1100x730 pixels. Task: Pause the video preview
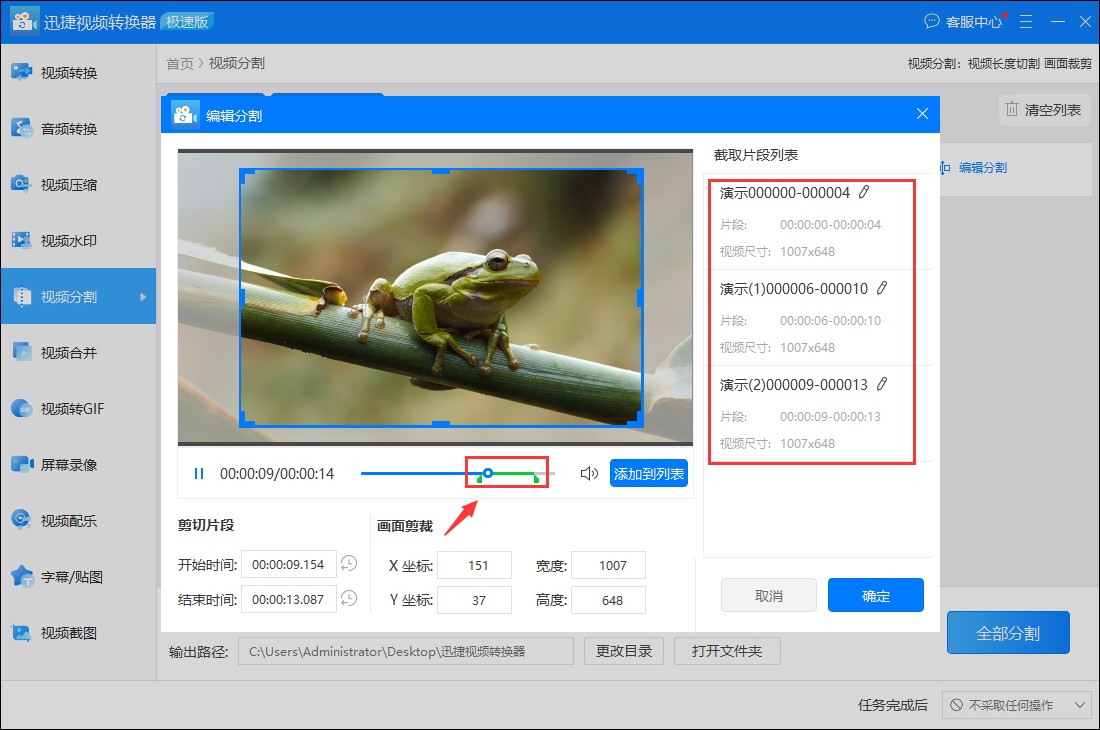(x=197, y=472)
